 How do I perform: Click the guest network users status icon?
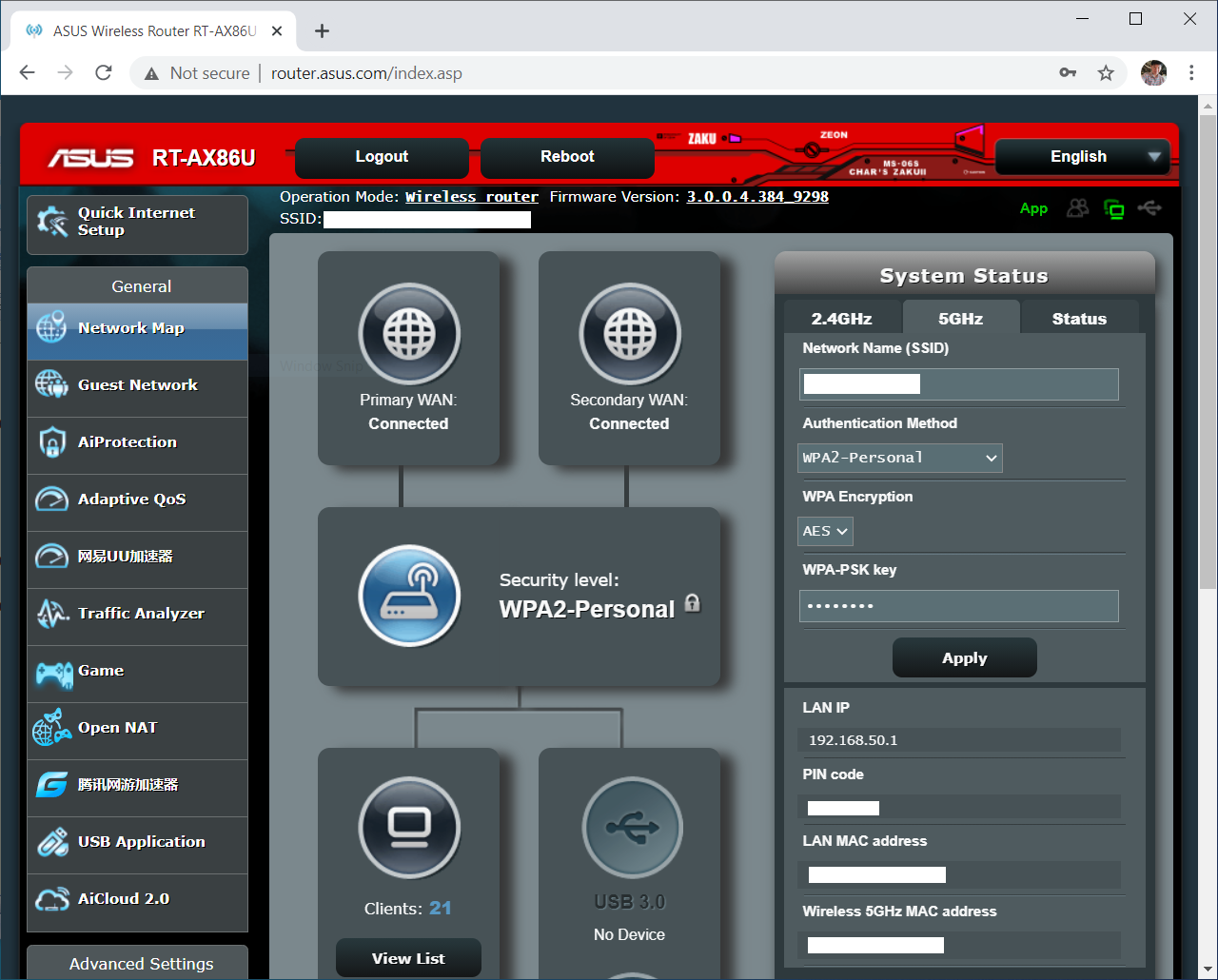1077,207
